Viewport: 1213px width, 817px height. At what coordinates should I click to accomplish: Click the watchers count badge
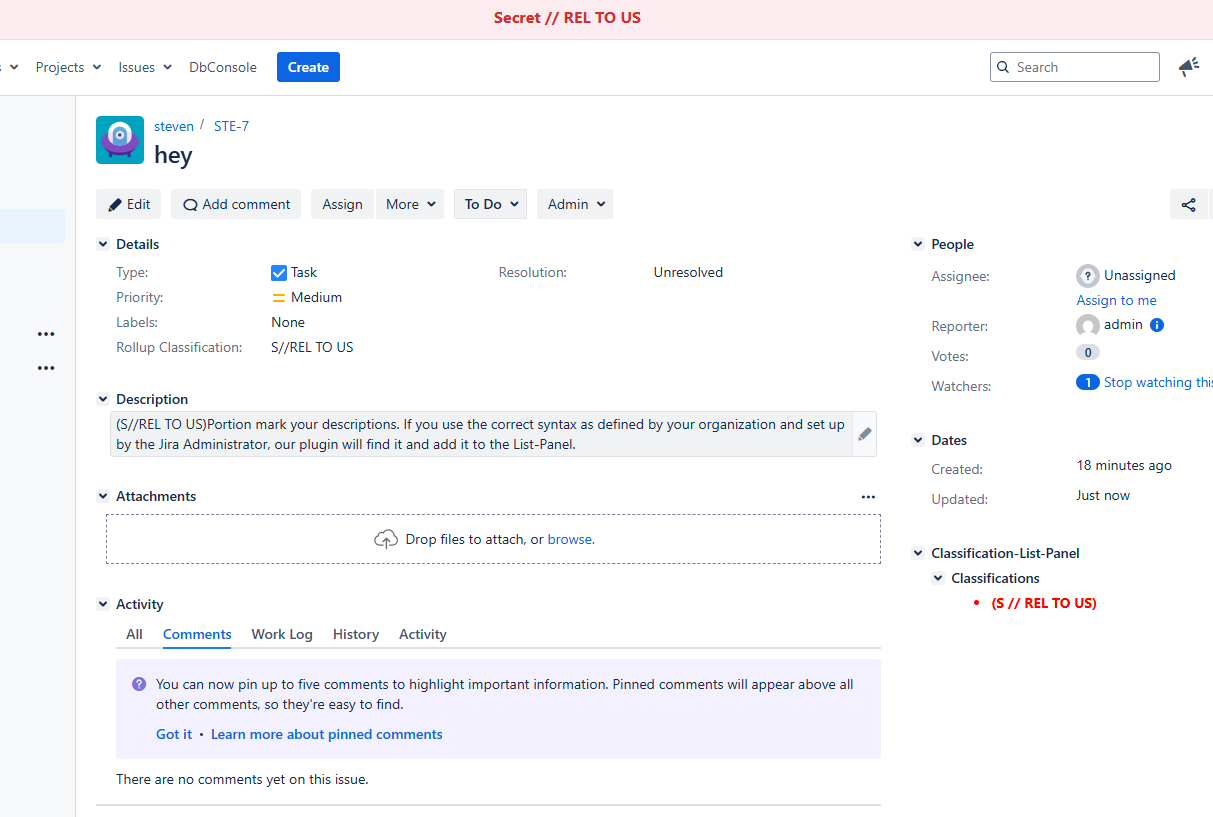[x=1087, y=382]
